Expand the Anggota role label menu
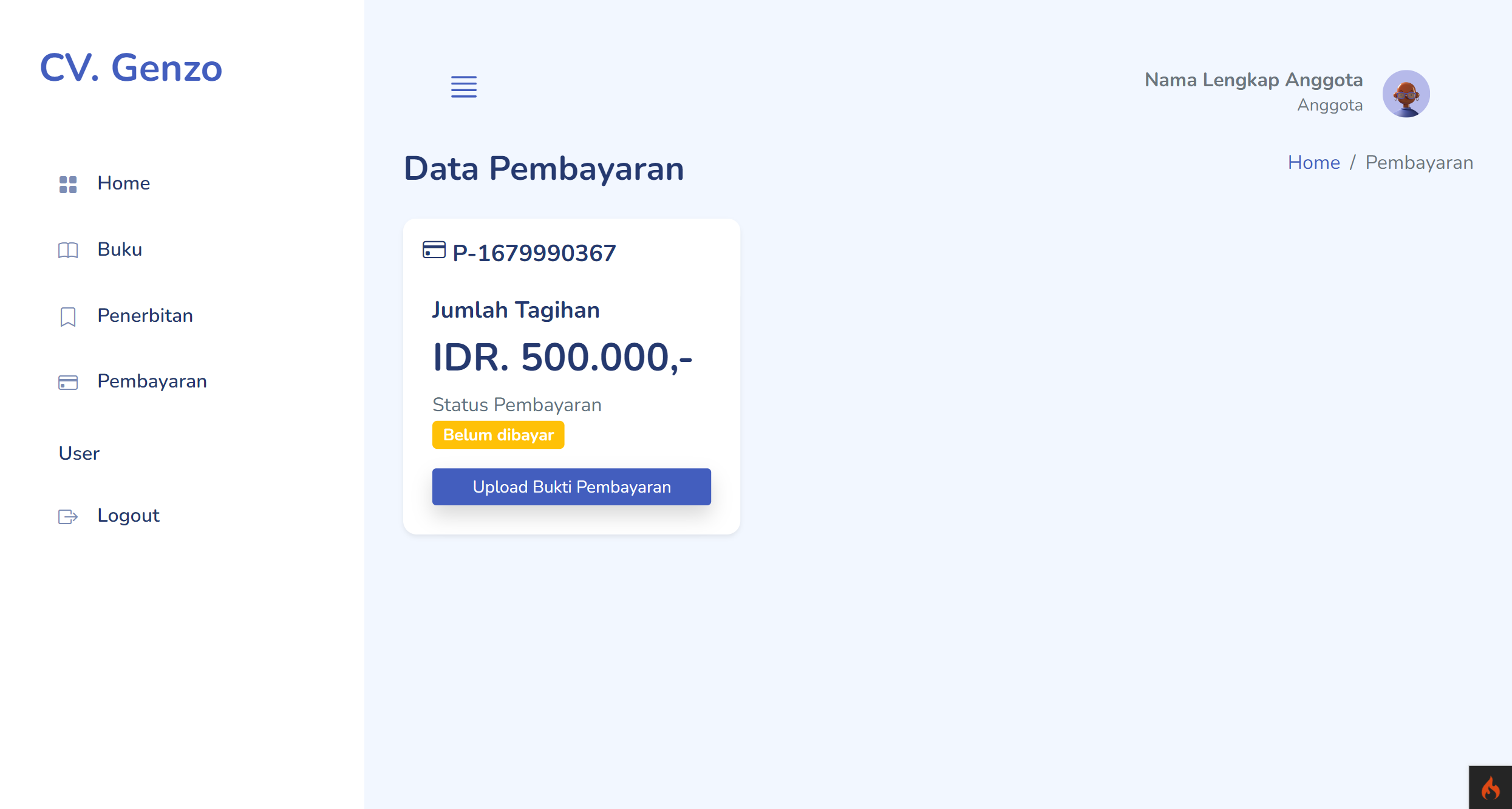Screen dimensions: 1512x809 pyautogui.click(x=1330, y=105)
